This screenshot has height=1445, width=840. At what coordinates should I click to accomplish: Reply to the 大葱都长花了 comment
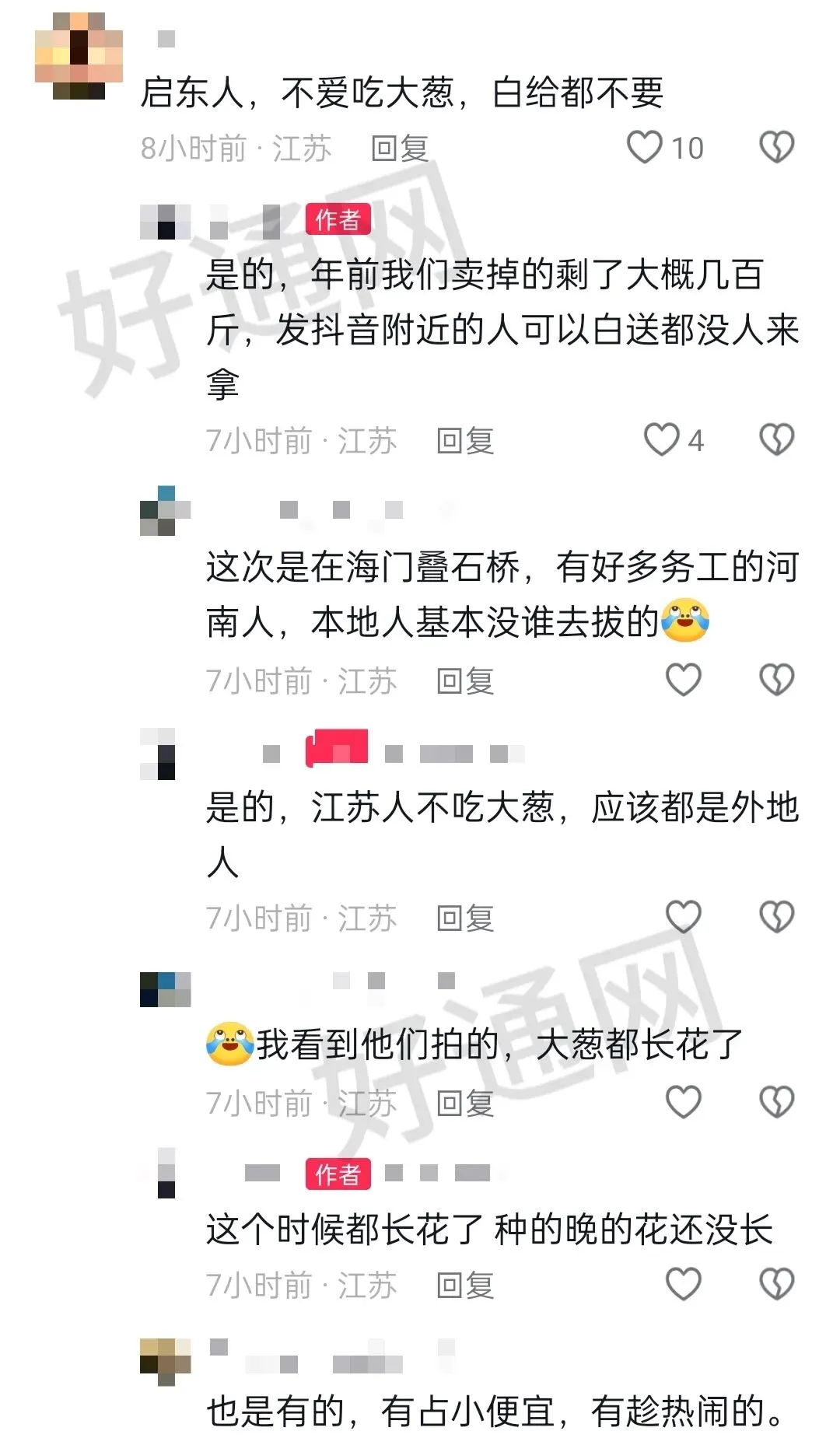(x=465, y=1103)
